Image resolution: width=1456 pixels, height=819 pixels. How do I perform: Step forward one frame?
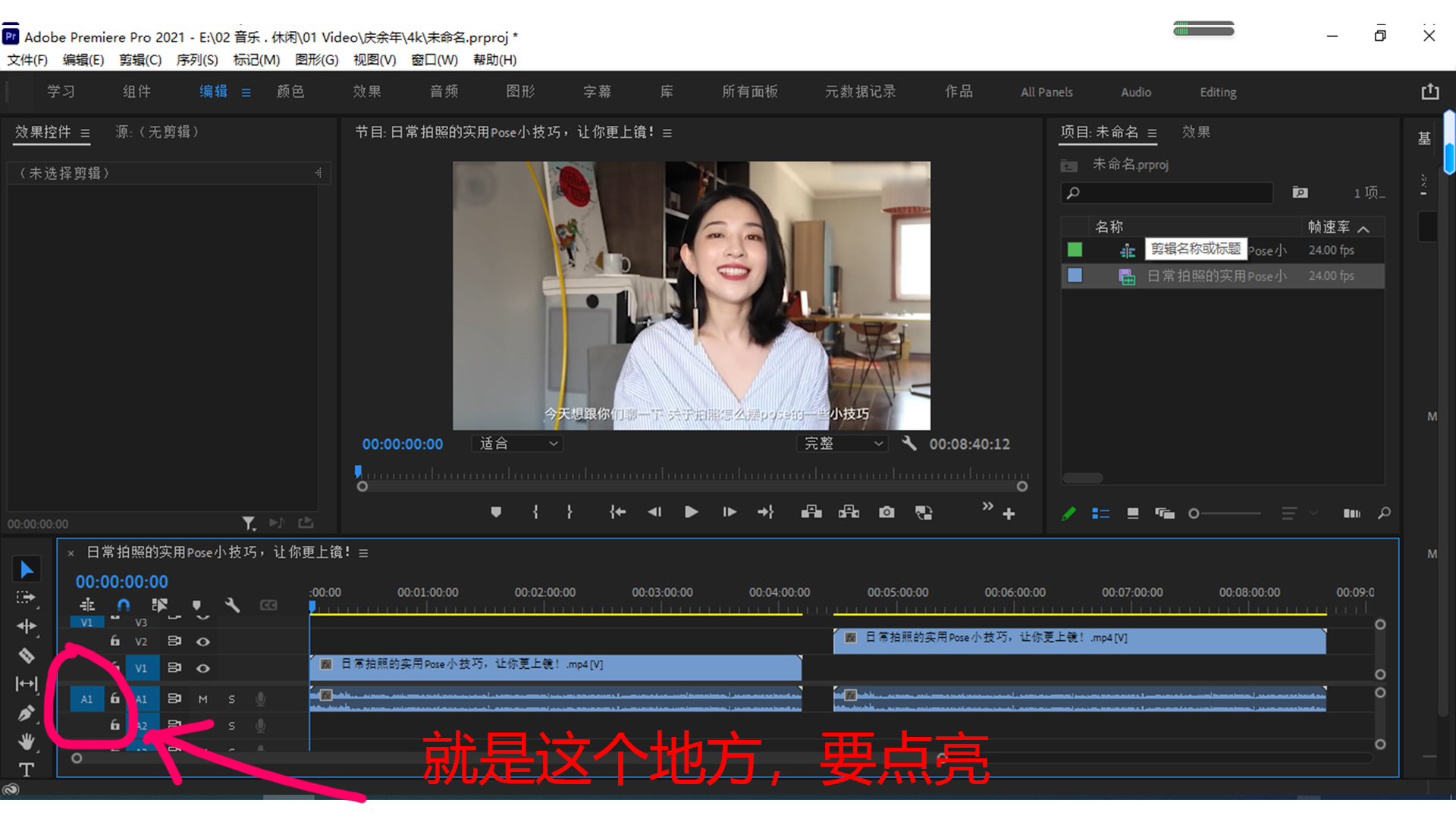729,513
